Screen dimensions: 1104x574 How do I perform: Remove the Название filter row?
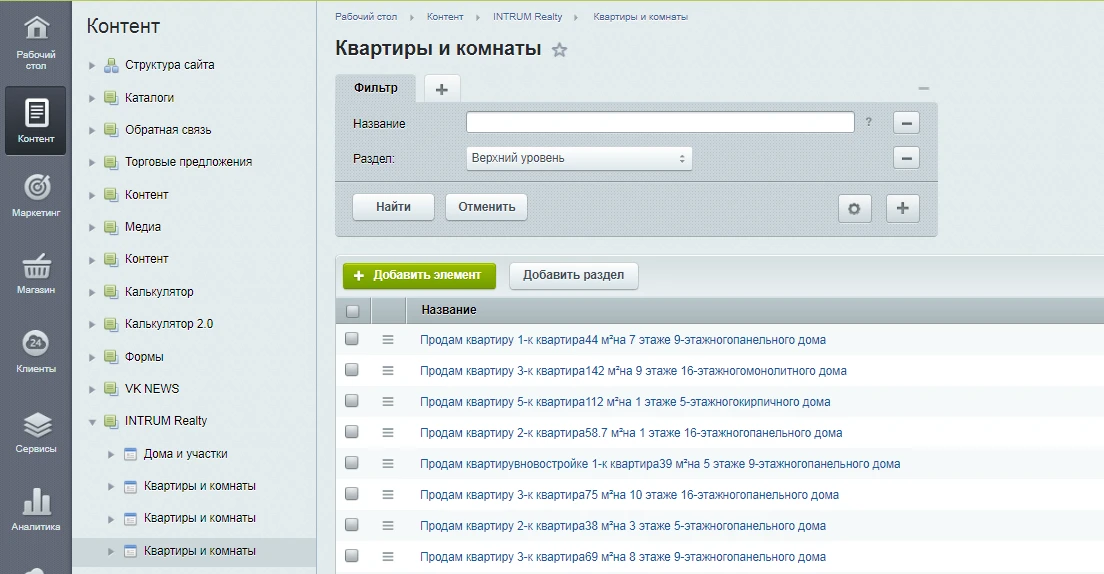(906, 123)
